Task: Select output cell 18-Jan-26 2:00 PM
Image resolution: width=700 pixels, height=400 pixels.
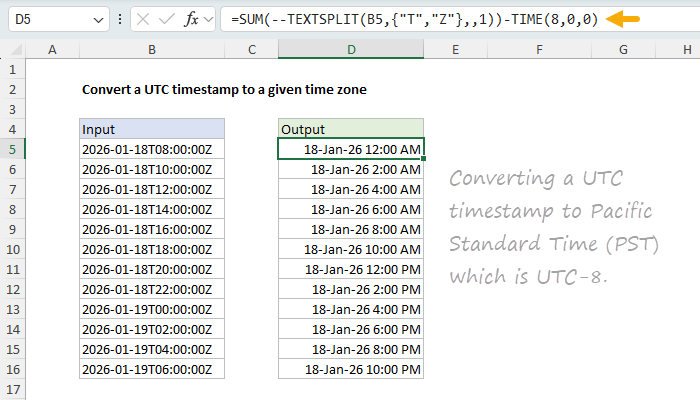Action: pyautogui.click(x=351, y=289)
